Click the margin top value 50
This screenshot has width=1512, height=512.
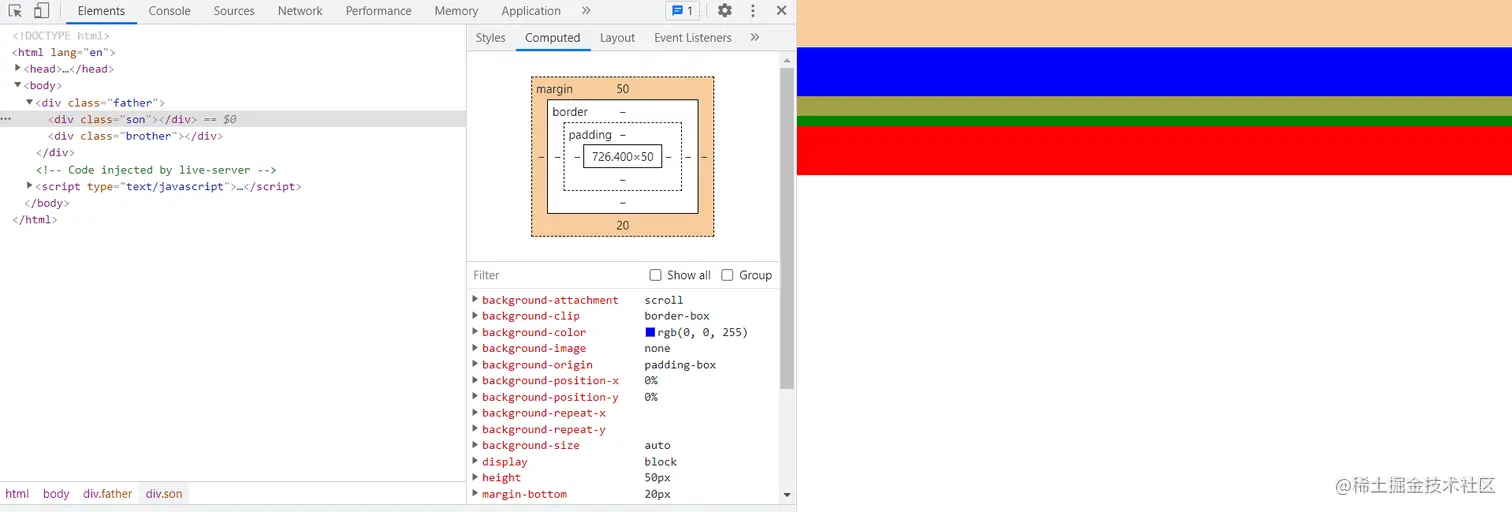tap(622, 89)
